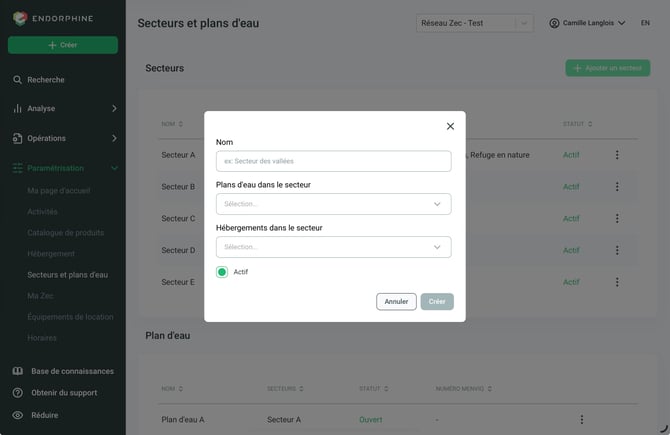Click the Créer button in the dialog
This screenshot has height=435, width=670.
pos(437,302)
